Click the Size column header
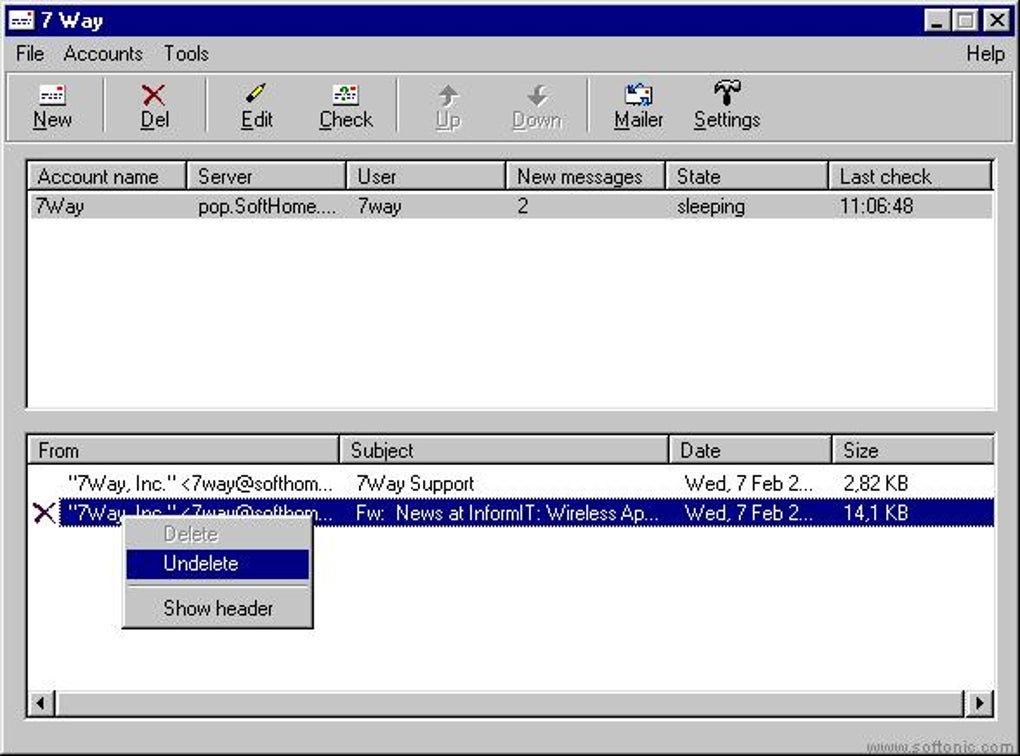Image resolution: width=1020 pixels, height=756 pixels. (913, 450)
